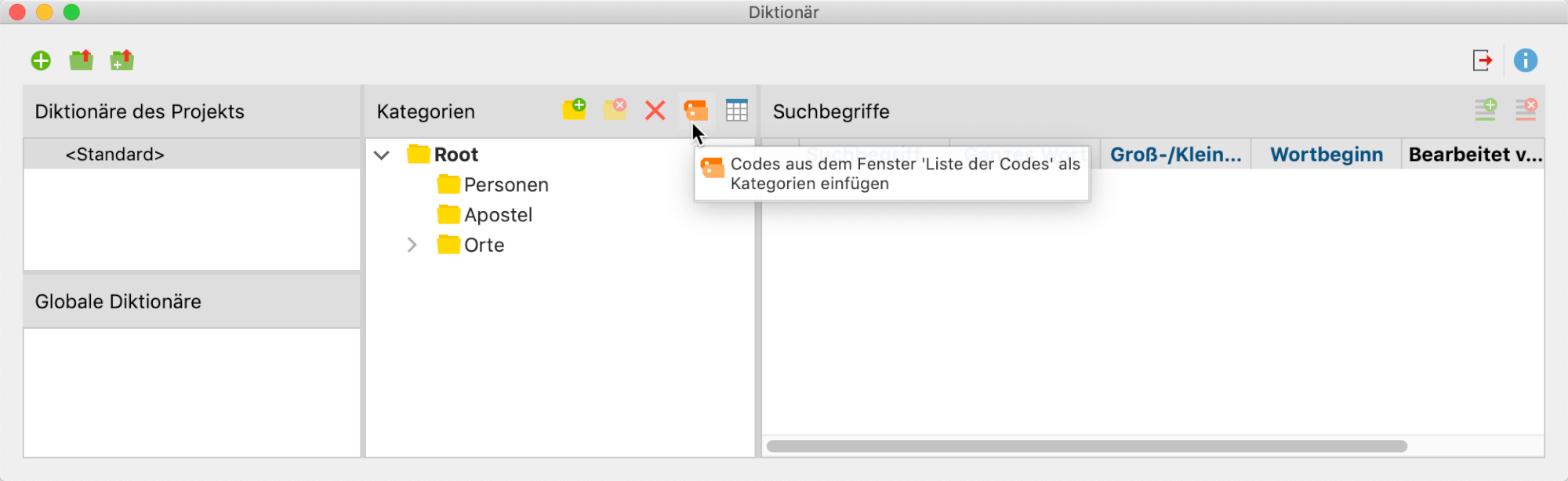Open the blue info icon
Image resolution: width=1568 pixels, height=481 pixels.
(1526, 60)
